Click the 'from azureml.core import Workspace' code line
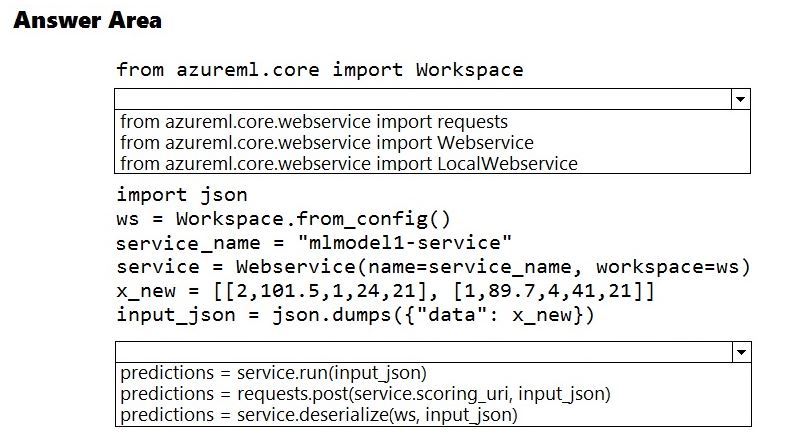798x447 pixels. [320, 70]
